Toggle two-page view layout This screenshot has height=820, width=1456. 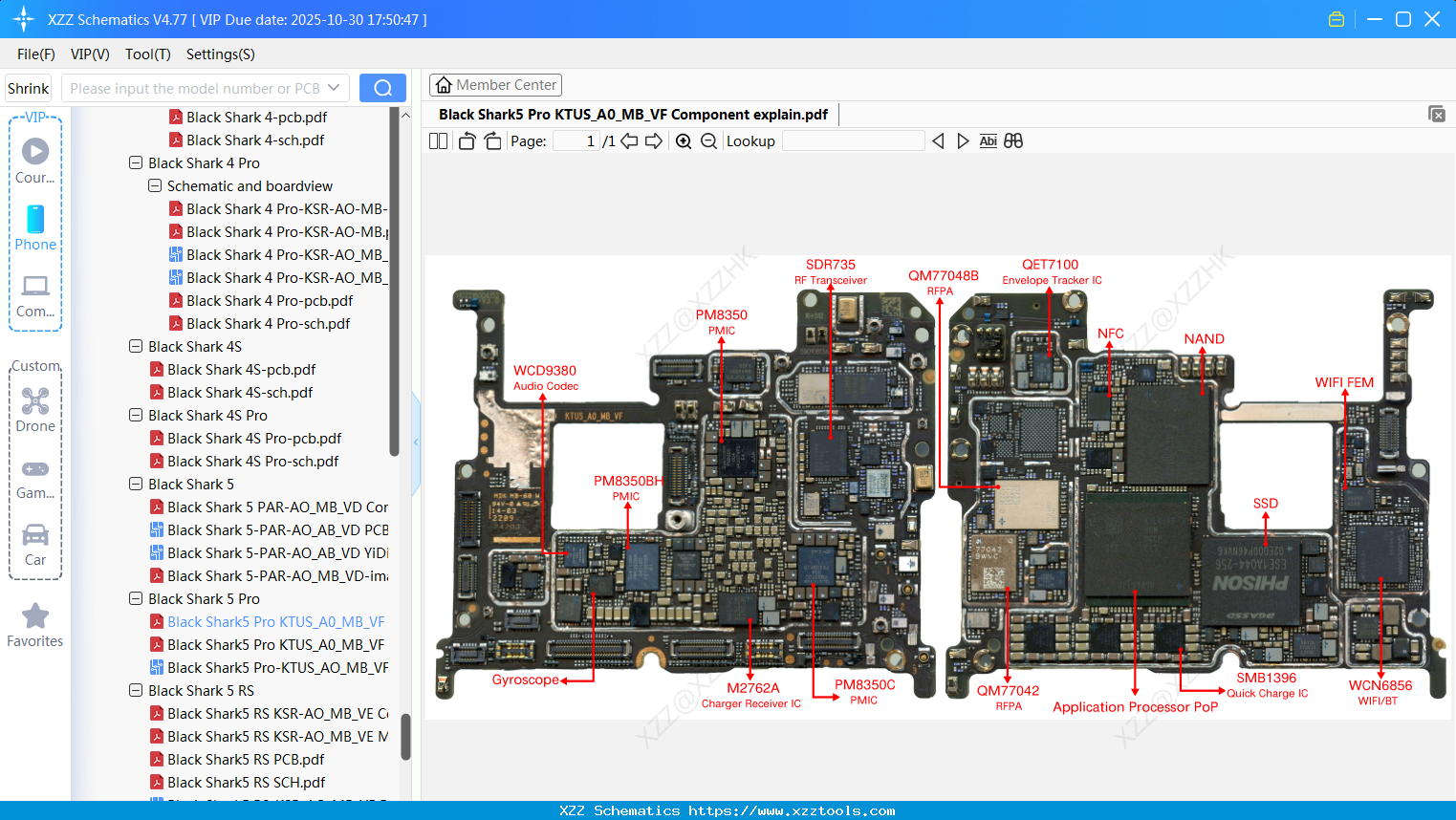point(437,140)
